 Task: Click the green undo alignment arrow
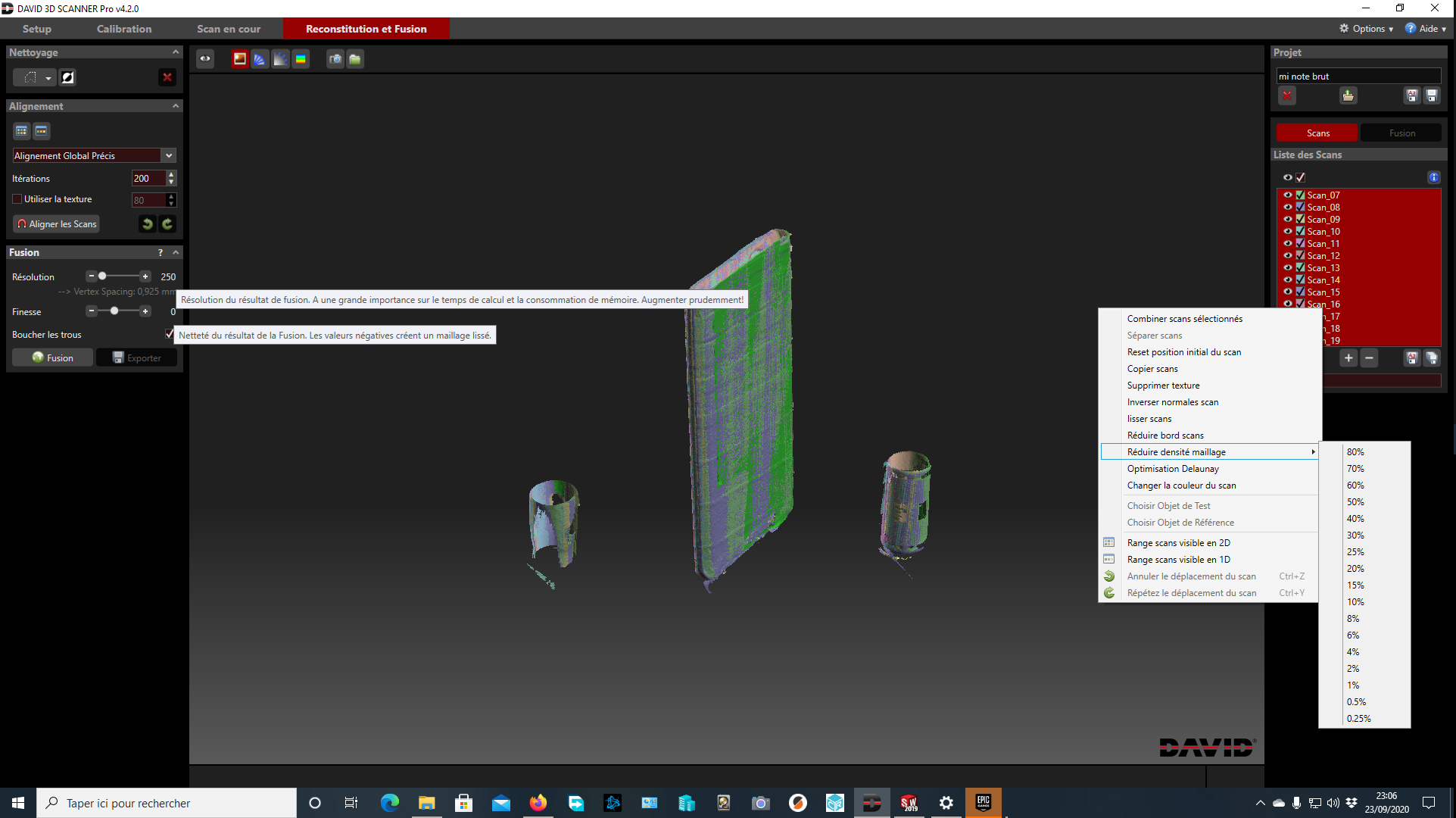[148, 223]
